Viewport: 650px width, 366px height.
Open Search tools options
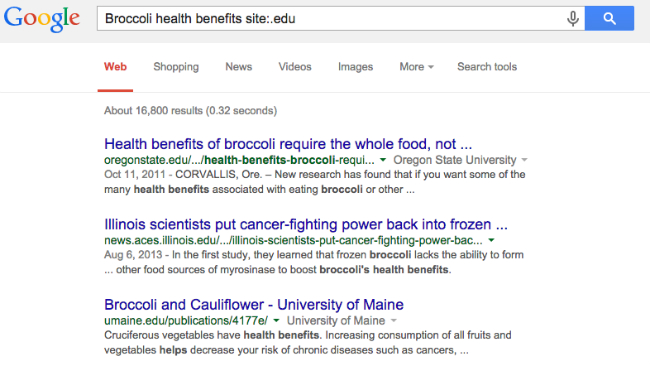[487, 67]
